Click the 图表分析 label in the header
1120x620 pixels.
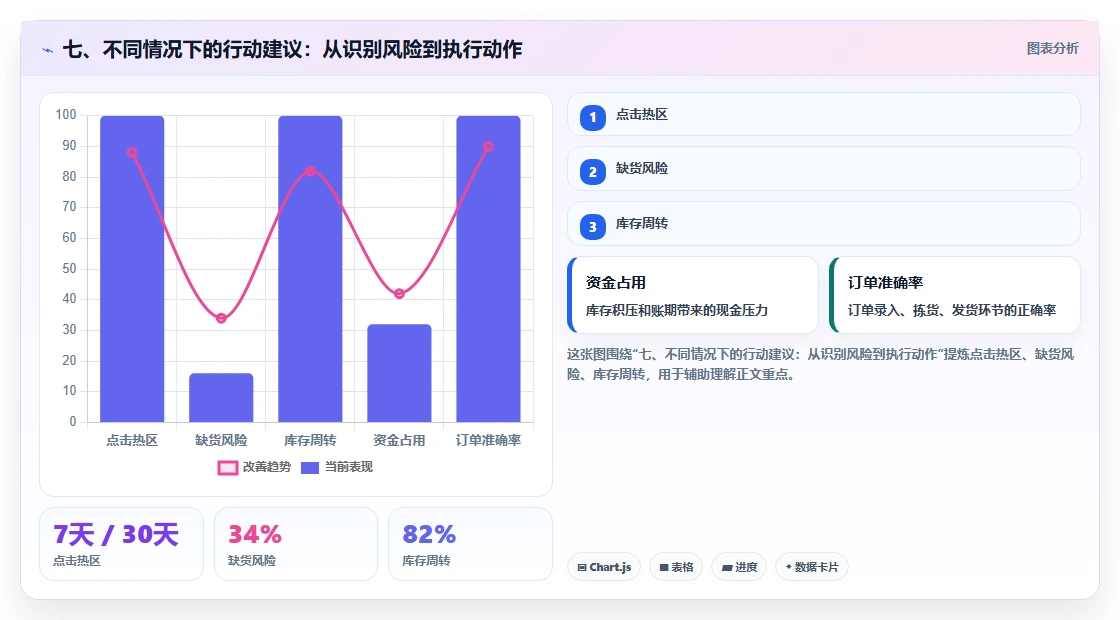pos(1052,49)
